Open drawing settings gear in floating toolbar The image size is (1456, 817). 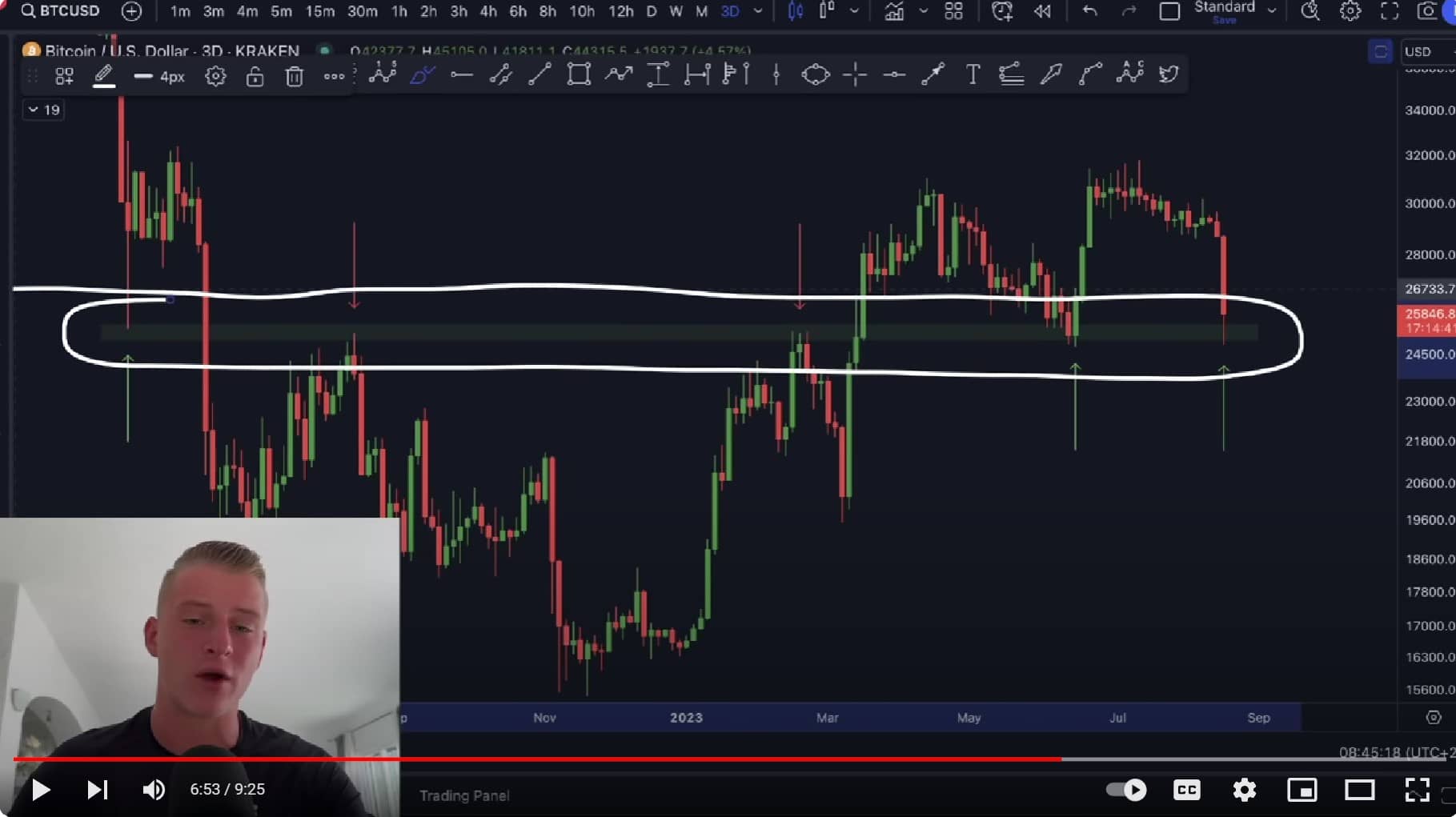pyautogui.click(x=215, y=77)
